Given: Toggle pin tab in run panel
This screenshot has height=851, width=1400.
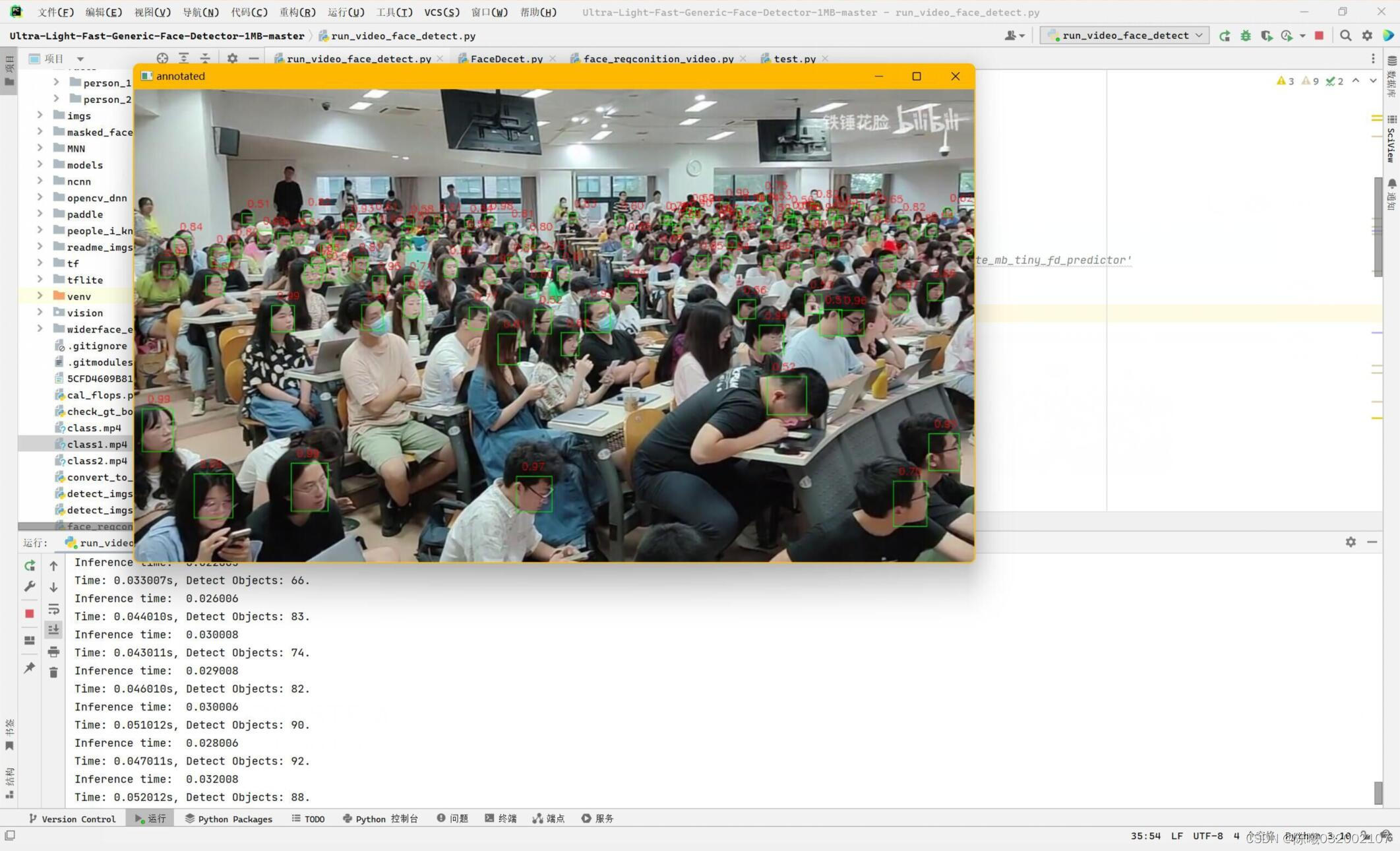Looking at the screenshot, I should [x=30, y=668].
